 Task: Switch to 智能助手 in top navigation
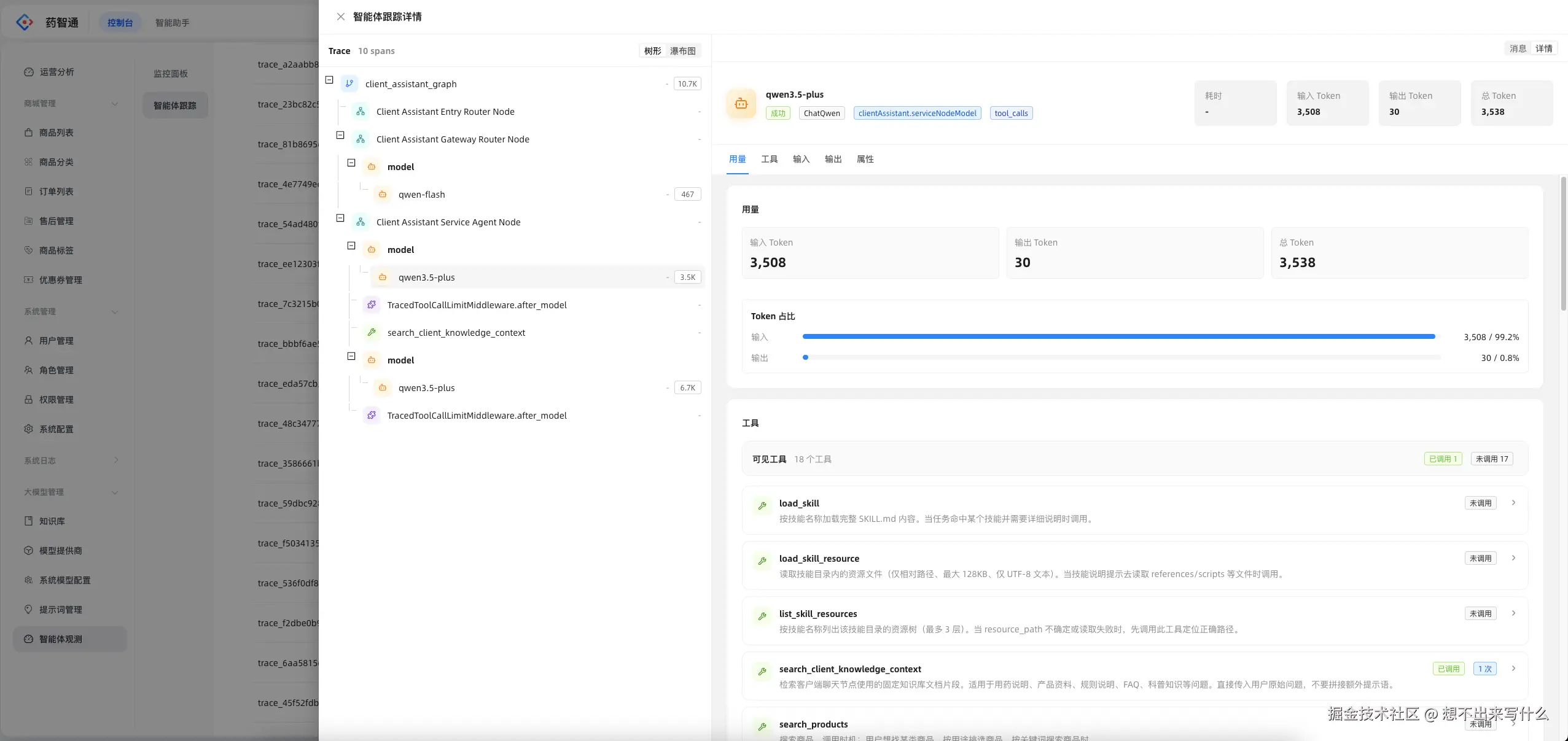pos(172,23)
